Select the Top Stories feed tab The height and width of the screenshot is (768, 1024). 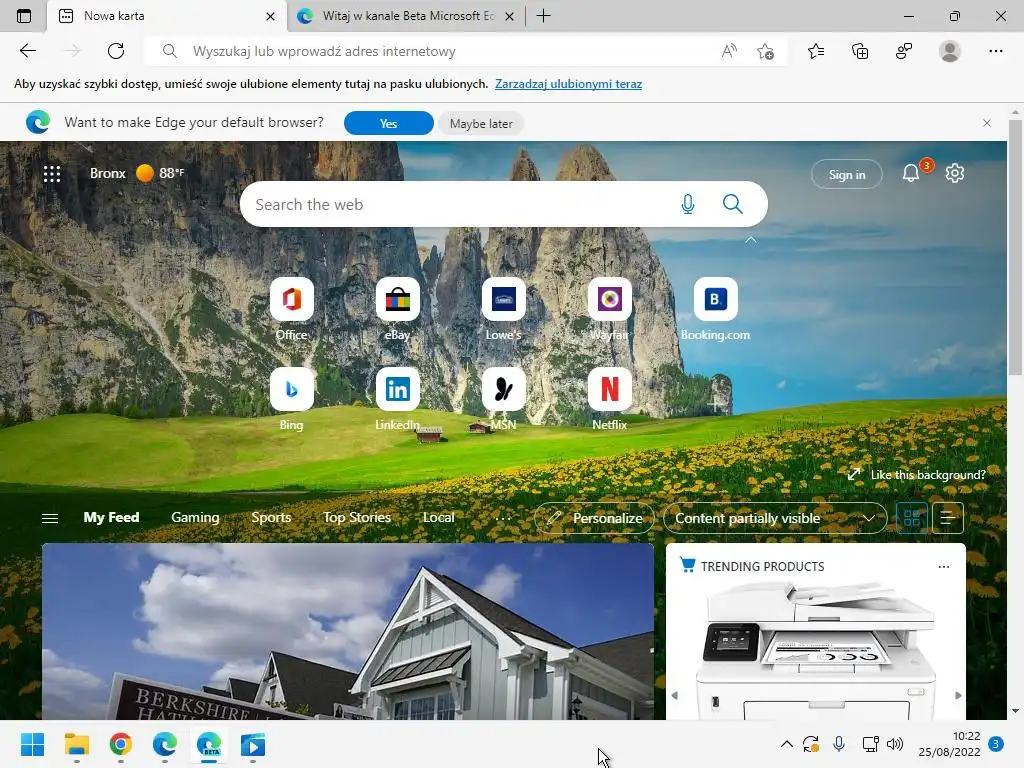coord(357,517)
